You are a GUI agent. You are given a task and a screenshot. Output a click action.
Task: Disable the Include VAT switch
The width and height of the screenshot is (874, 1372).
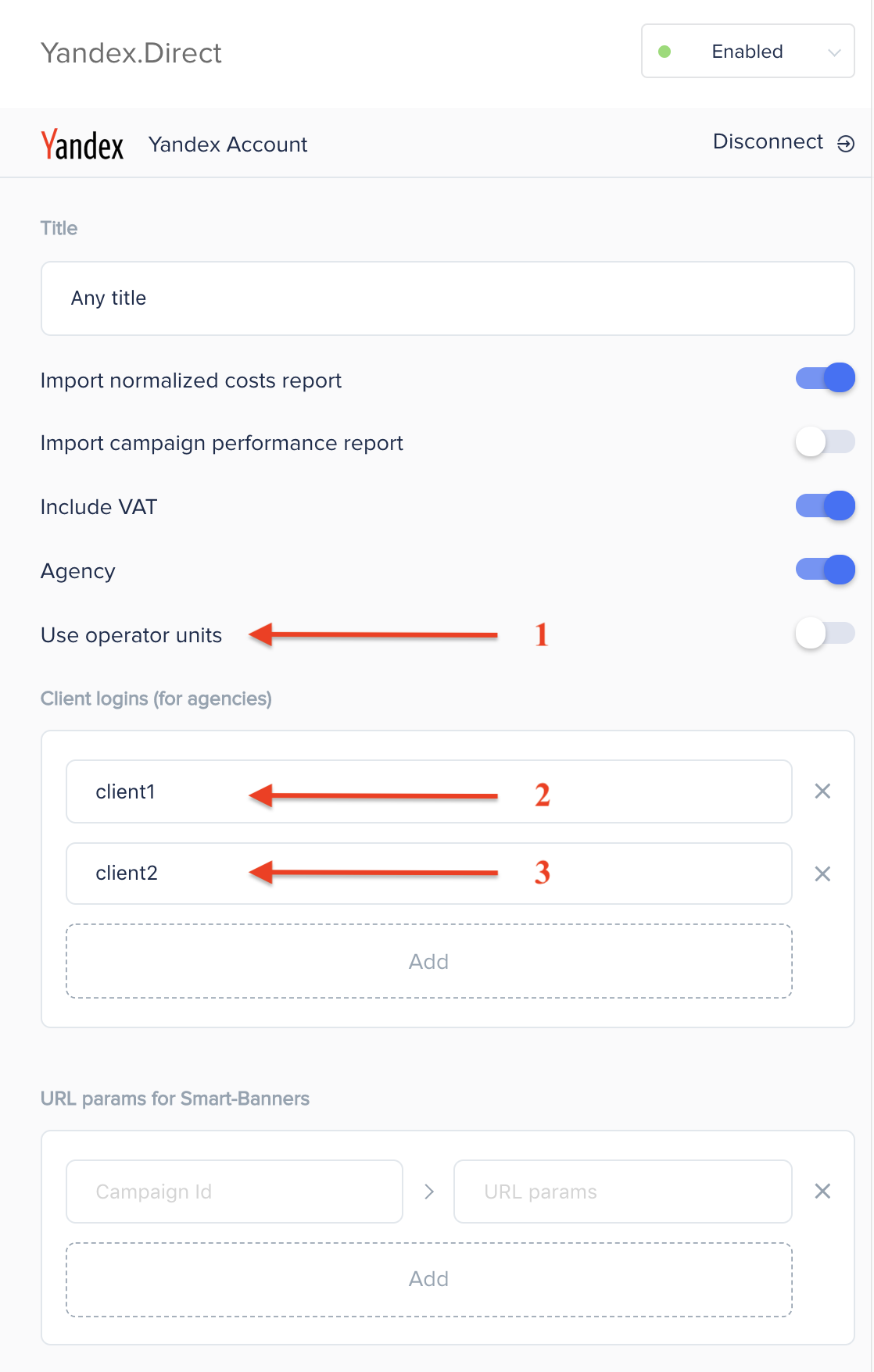825,506
